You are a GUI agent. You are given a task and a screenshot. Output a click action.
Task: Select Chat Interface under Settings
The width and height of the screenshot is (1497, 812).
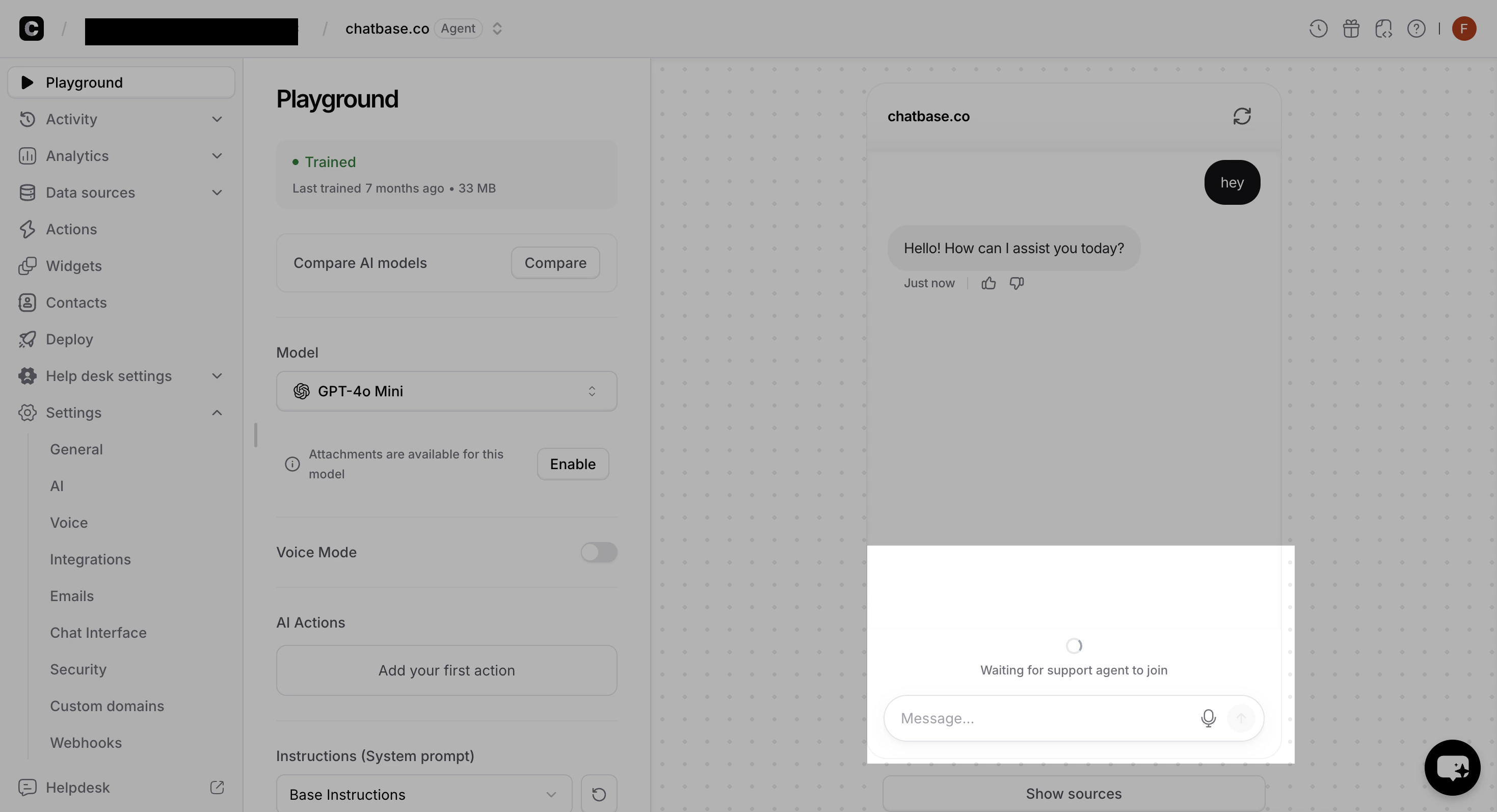point(98,633)
